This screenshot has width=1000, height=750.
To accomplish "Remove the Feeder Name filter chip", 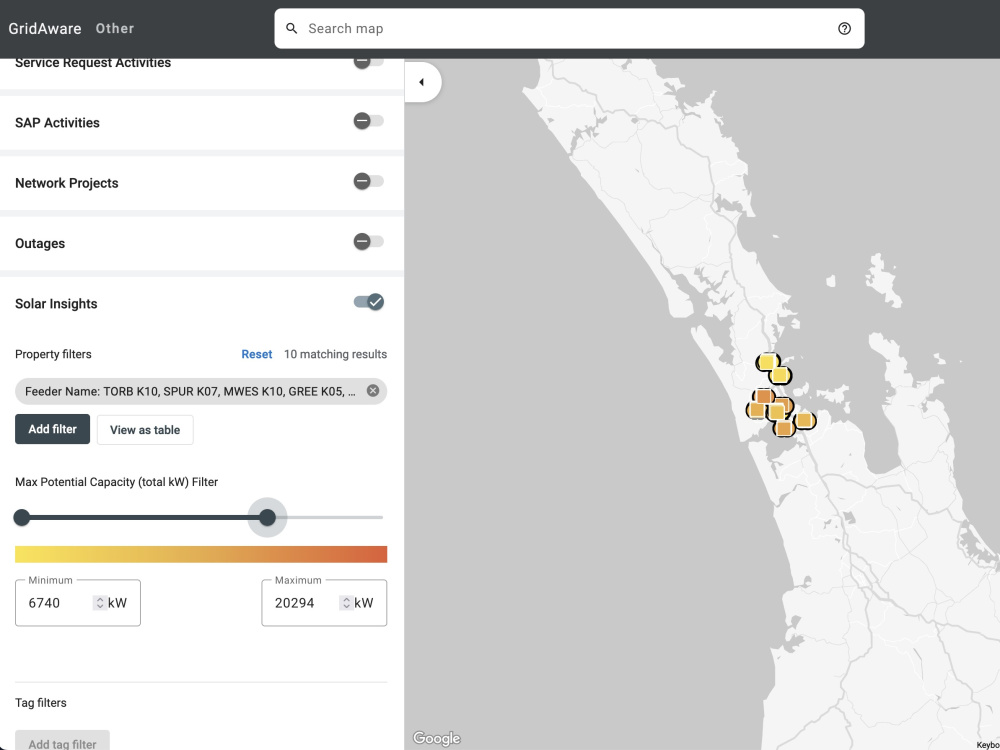I will [x=373, y=391].
